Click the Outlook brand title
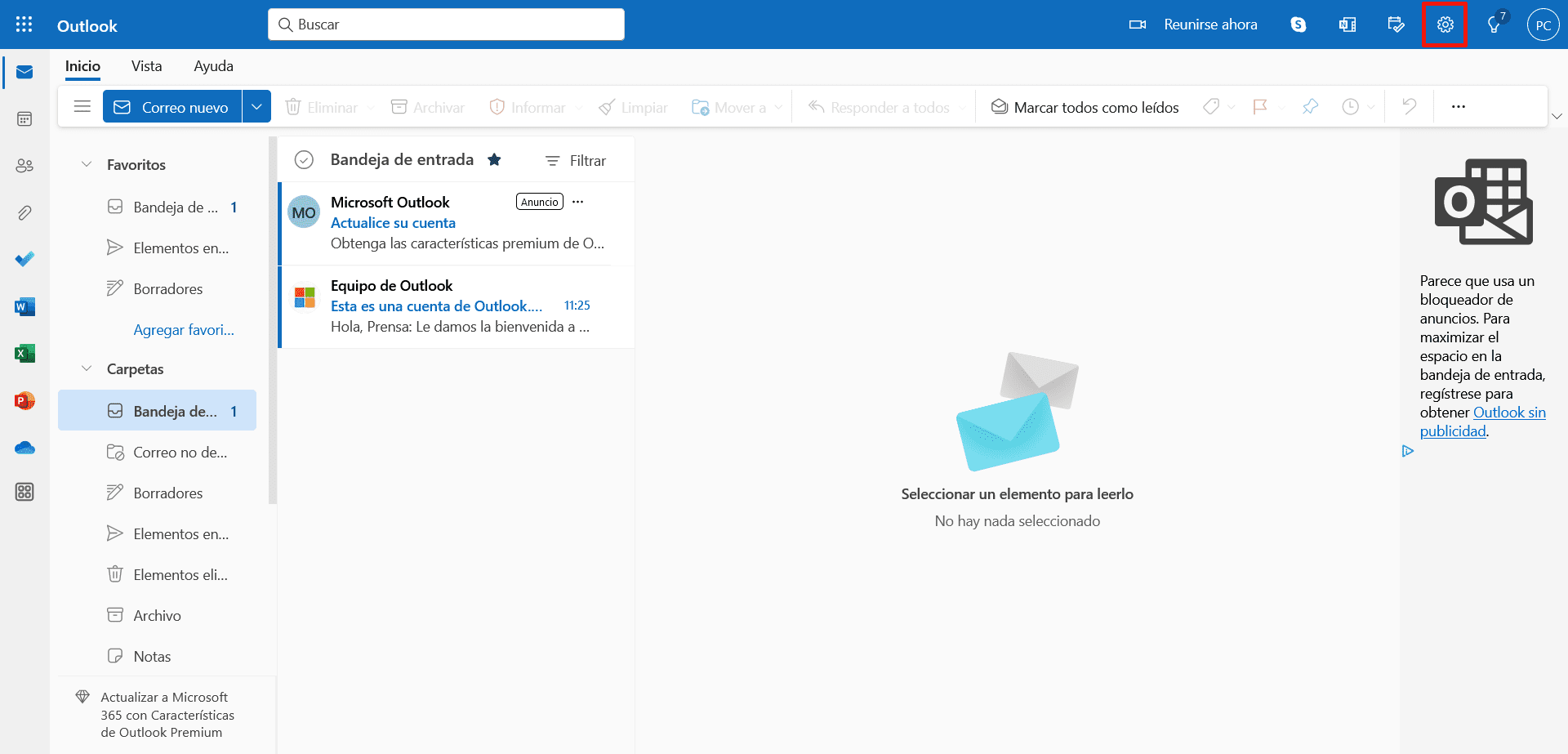 tap(87, 25)
